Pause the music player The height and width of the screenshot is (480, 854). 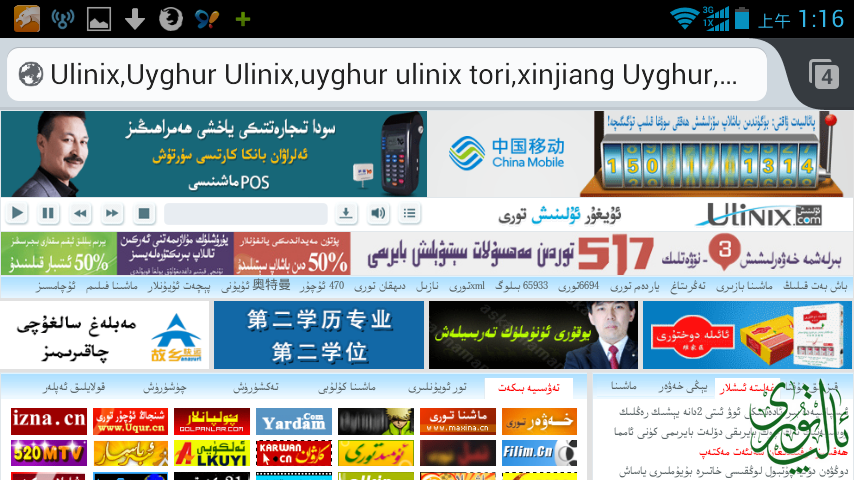point(48,213)
